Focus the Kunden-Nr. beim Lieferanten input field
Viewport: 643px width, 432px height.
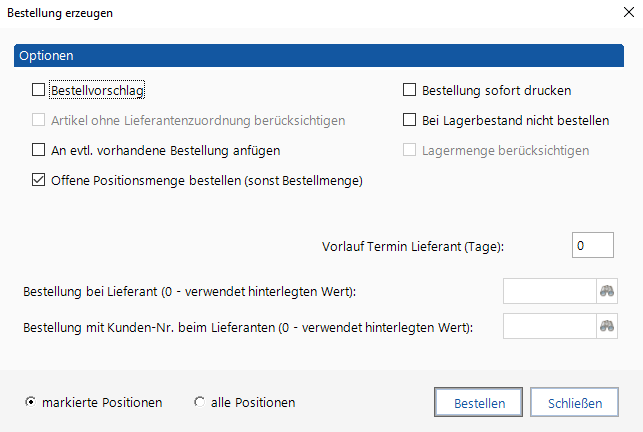click(549, 327)
